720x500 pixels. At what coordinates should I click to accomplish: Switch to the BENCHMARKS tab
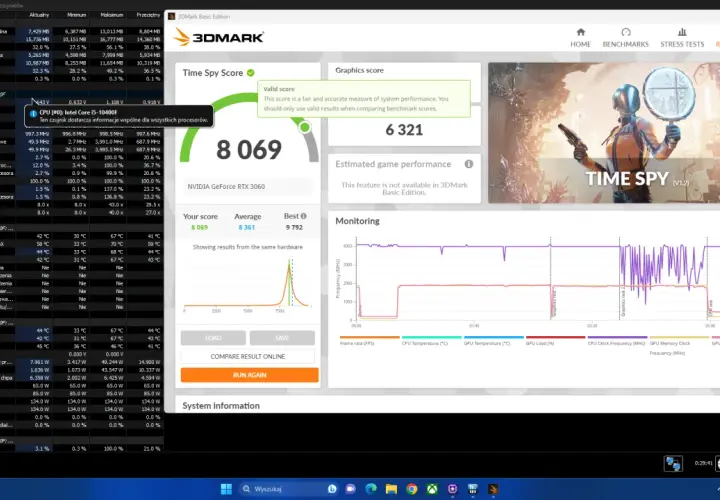pos(625,38)
